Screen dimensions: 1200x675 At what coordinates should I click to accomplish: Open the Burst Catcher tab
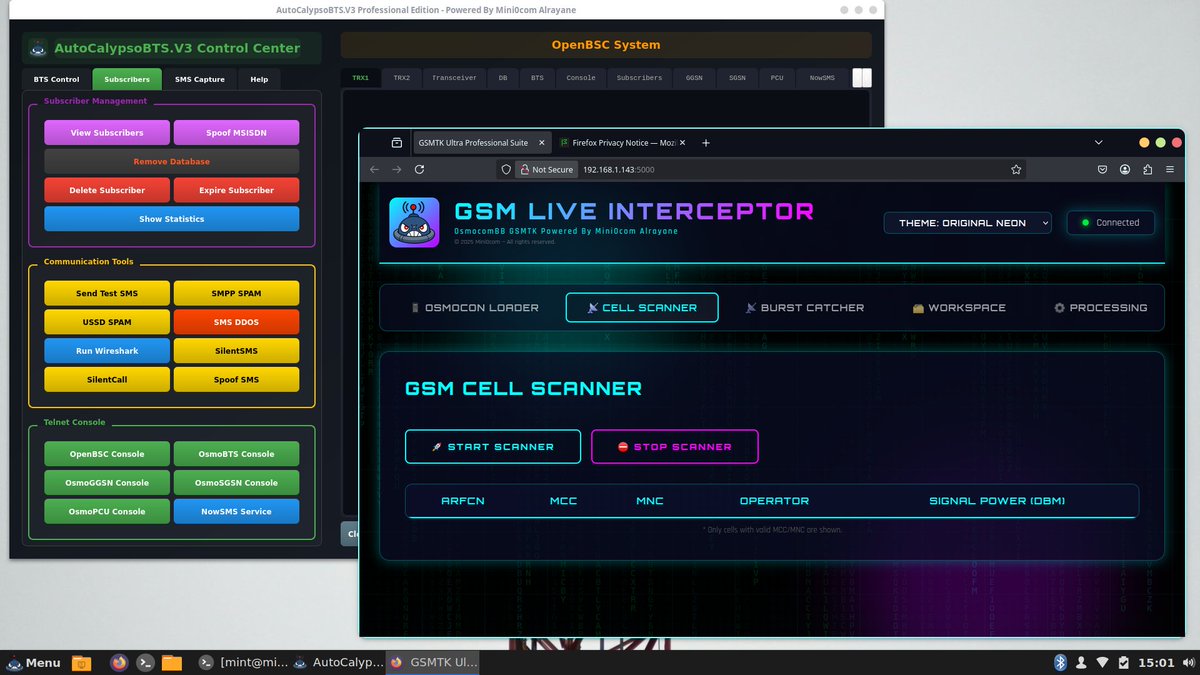click(x=804, y=308)
